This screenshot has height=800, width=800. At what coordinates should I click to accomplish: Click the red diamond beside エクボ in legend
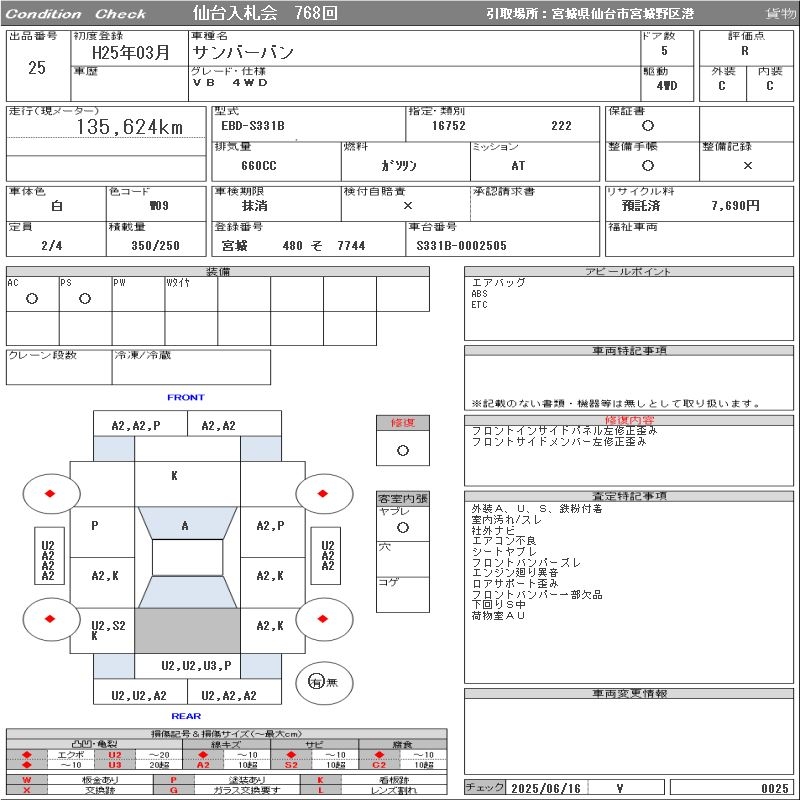(27, 754)
